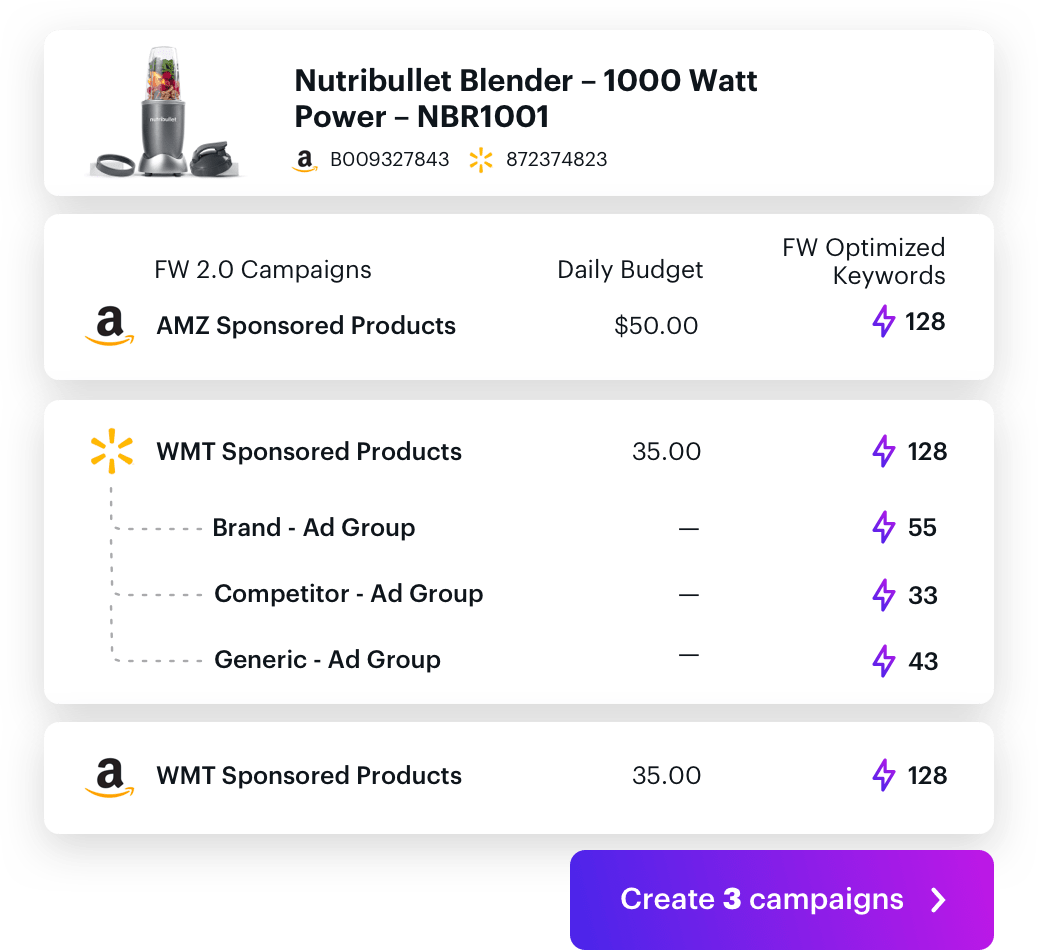
Task: Click the Amazon ASIN B009327843
Action: 389,160
